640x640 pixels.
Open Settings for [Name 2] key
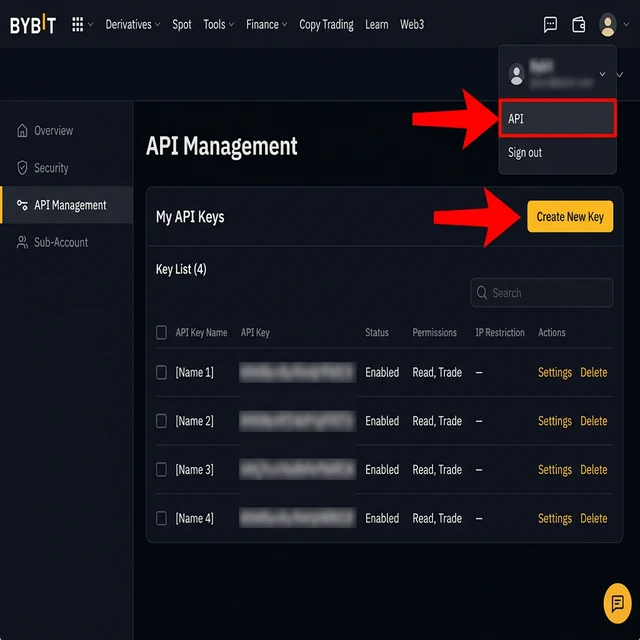coord(555,421)
